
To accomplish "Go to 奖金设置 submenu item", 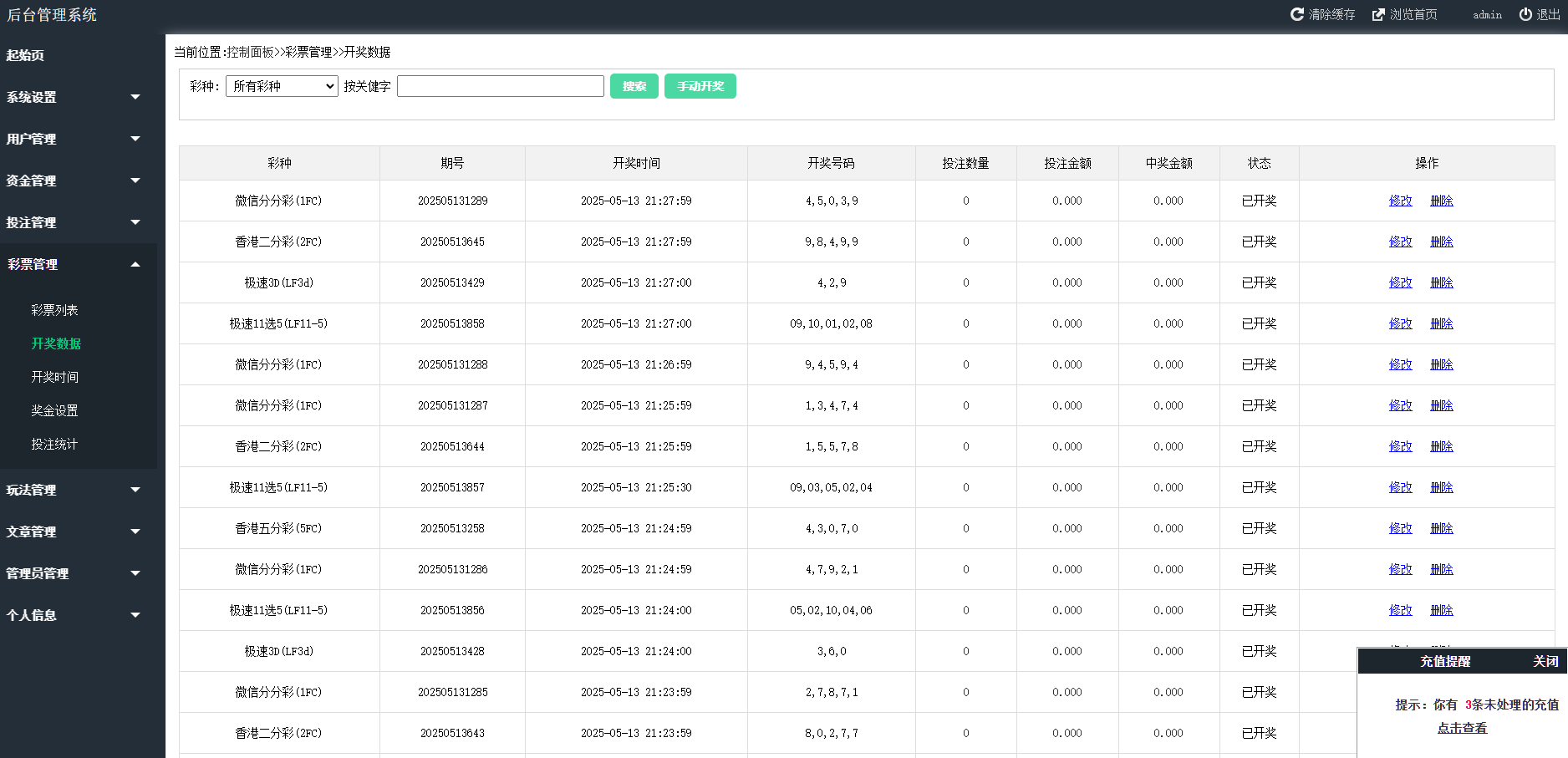I will pyautogui.click(x=54, y=410).
